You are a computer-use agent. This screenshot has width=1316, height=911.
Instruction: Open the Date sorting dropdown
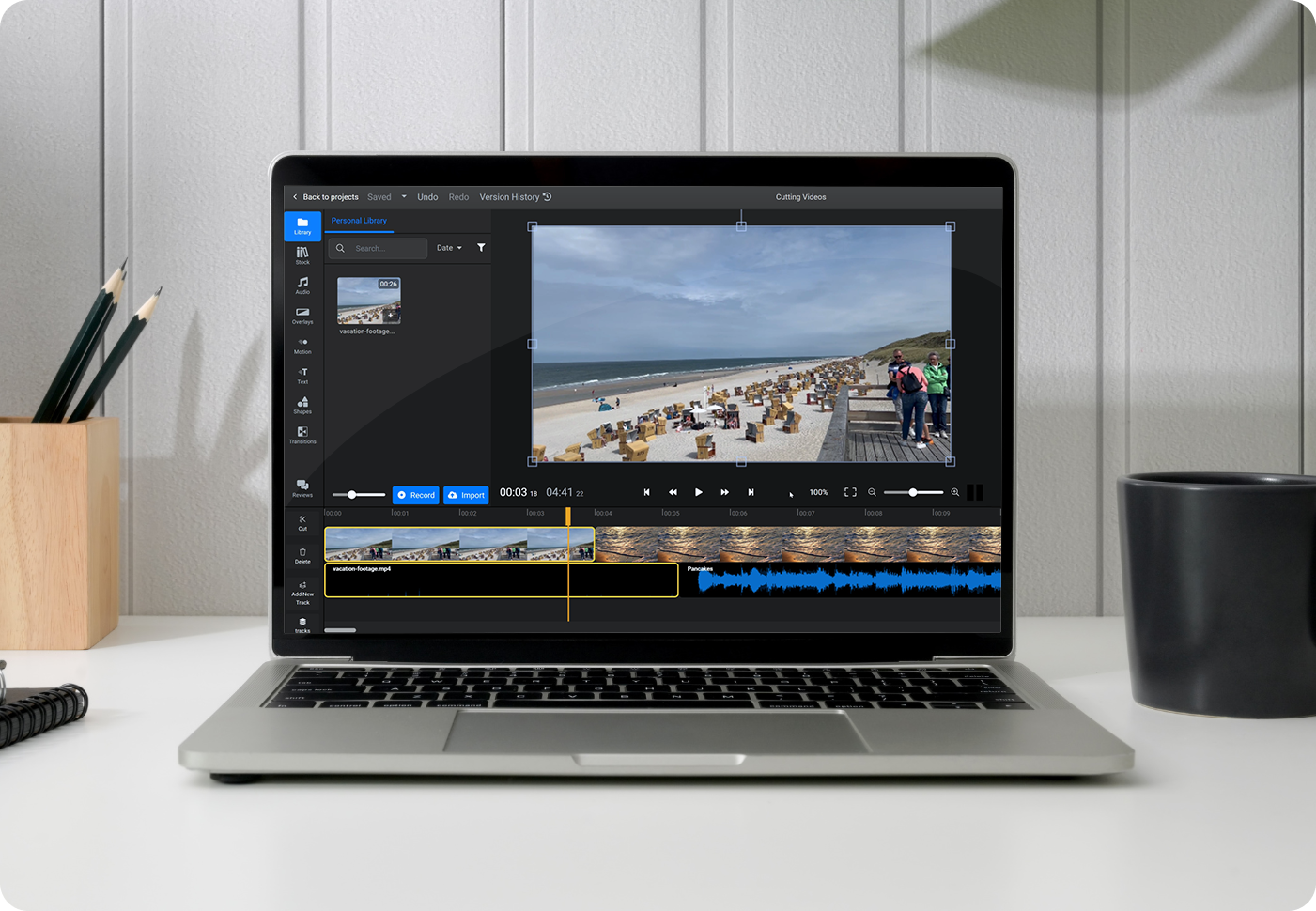[448, 247]
